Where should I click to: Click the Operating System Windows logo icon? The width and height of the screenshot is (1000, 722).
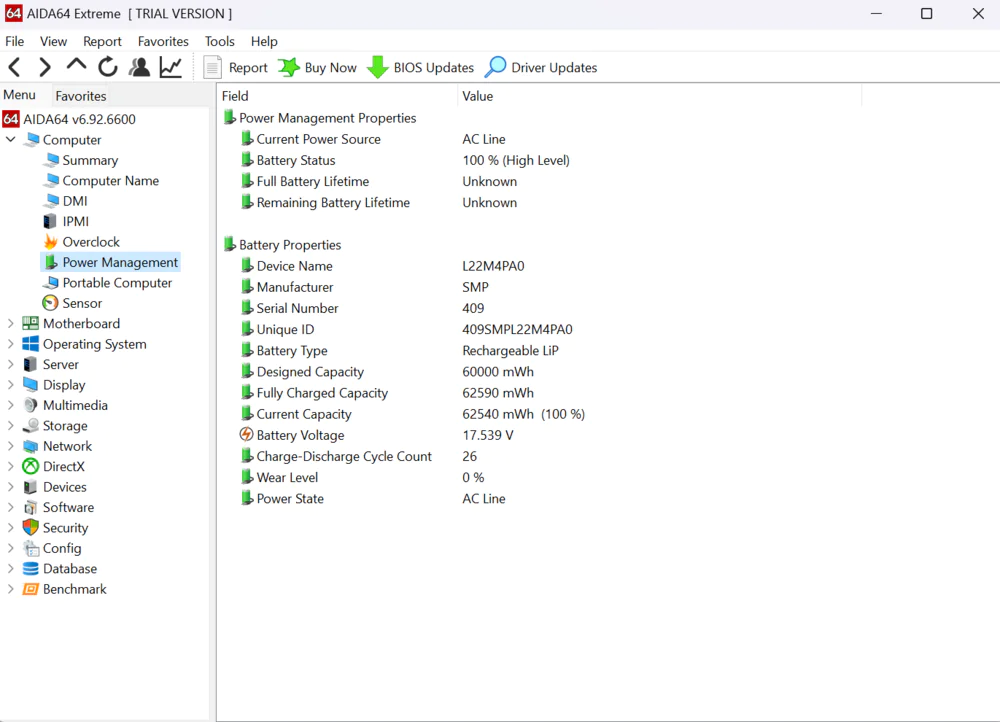coord(30,344)
